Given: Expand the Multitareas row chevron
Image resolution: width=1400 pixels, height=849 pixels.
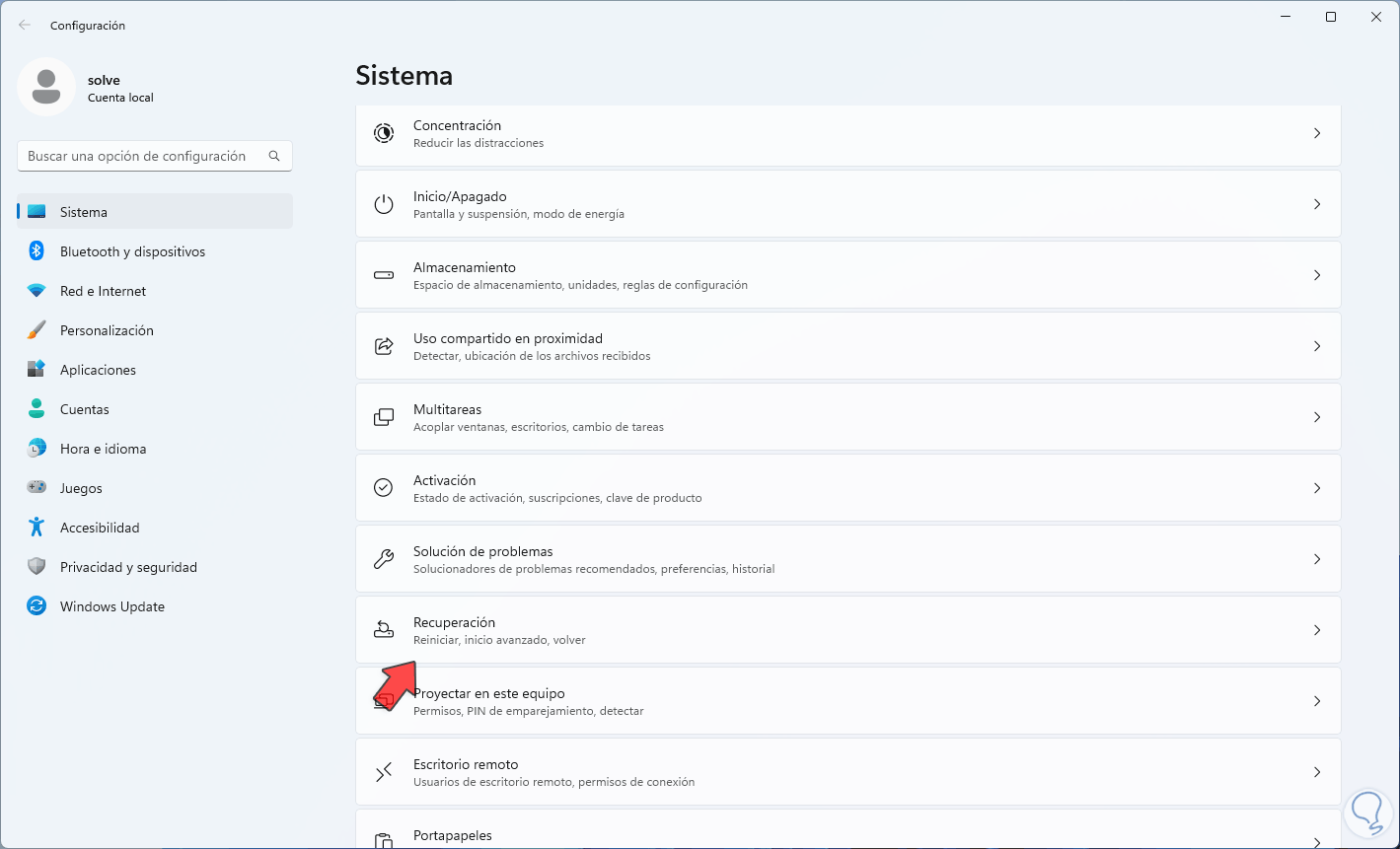Looking at the screenshot, I should pos(1316,417).
